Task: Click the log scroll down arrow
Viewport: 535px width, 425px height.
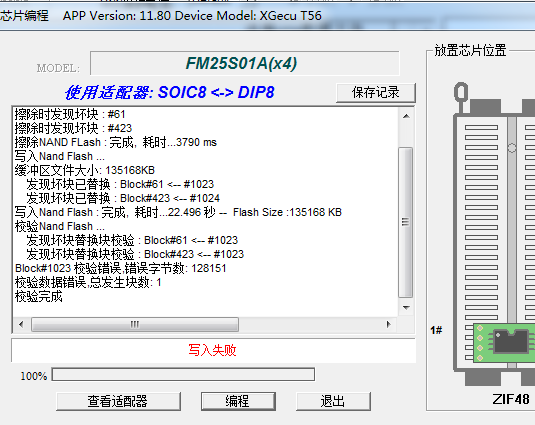Action: coord(406,307)
